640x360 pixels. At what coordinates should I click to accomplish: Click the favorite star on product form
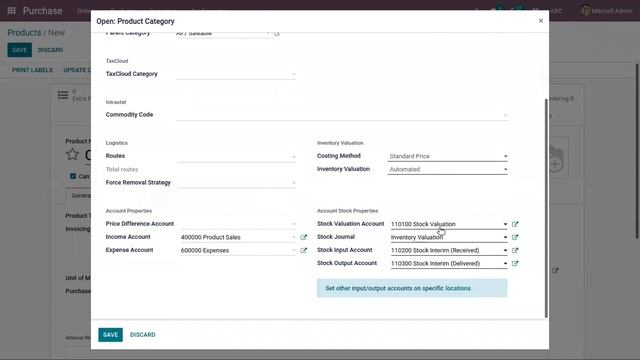click(x=72, y=154)
